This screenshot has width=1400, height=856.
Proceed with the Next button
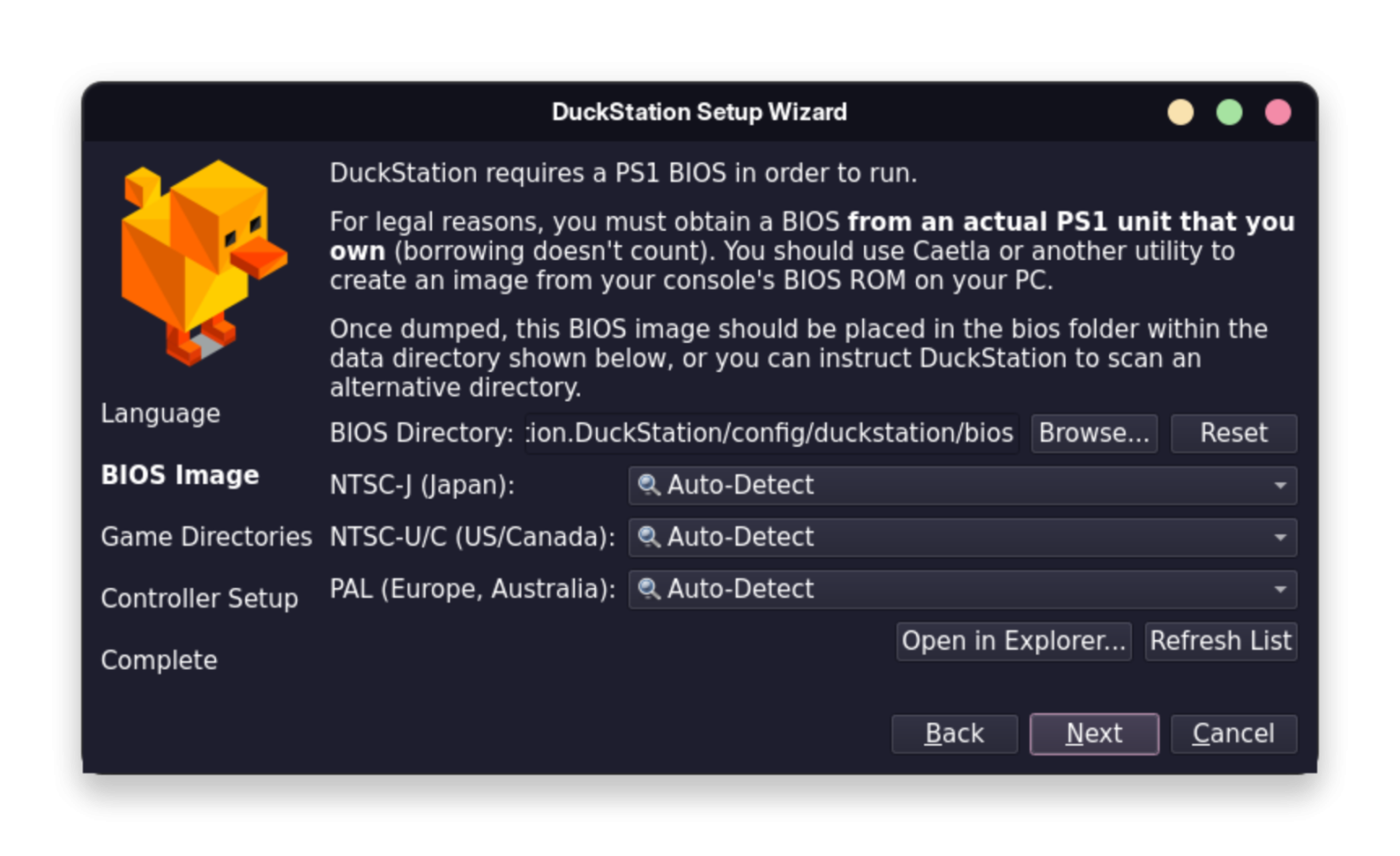(x=1094, y=734)
